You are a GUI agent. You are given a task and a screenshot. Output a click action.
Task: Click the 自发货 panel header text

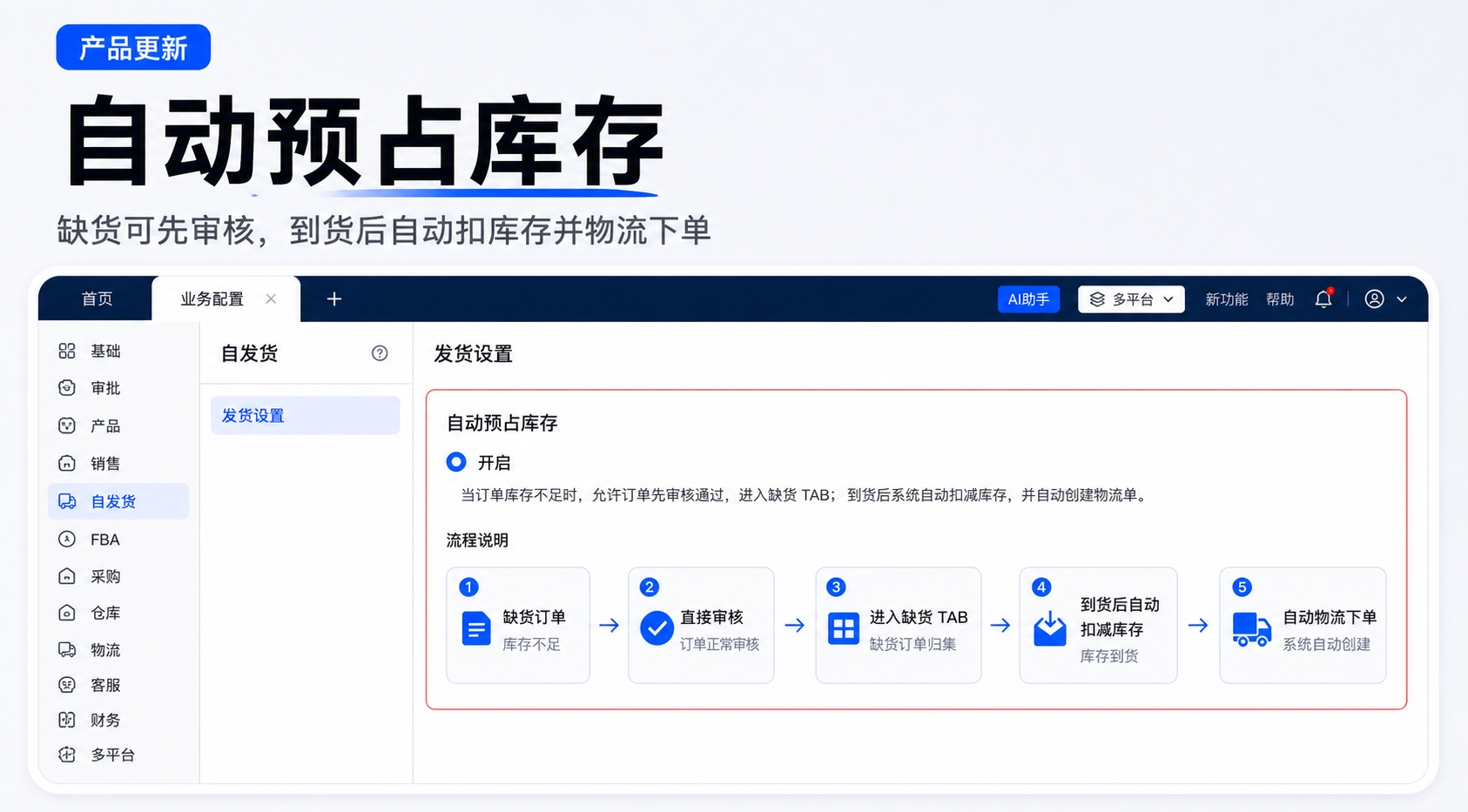pos(250,353)
